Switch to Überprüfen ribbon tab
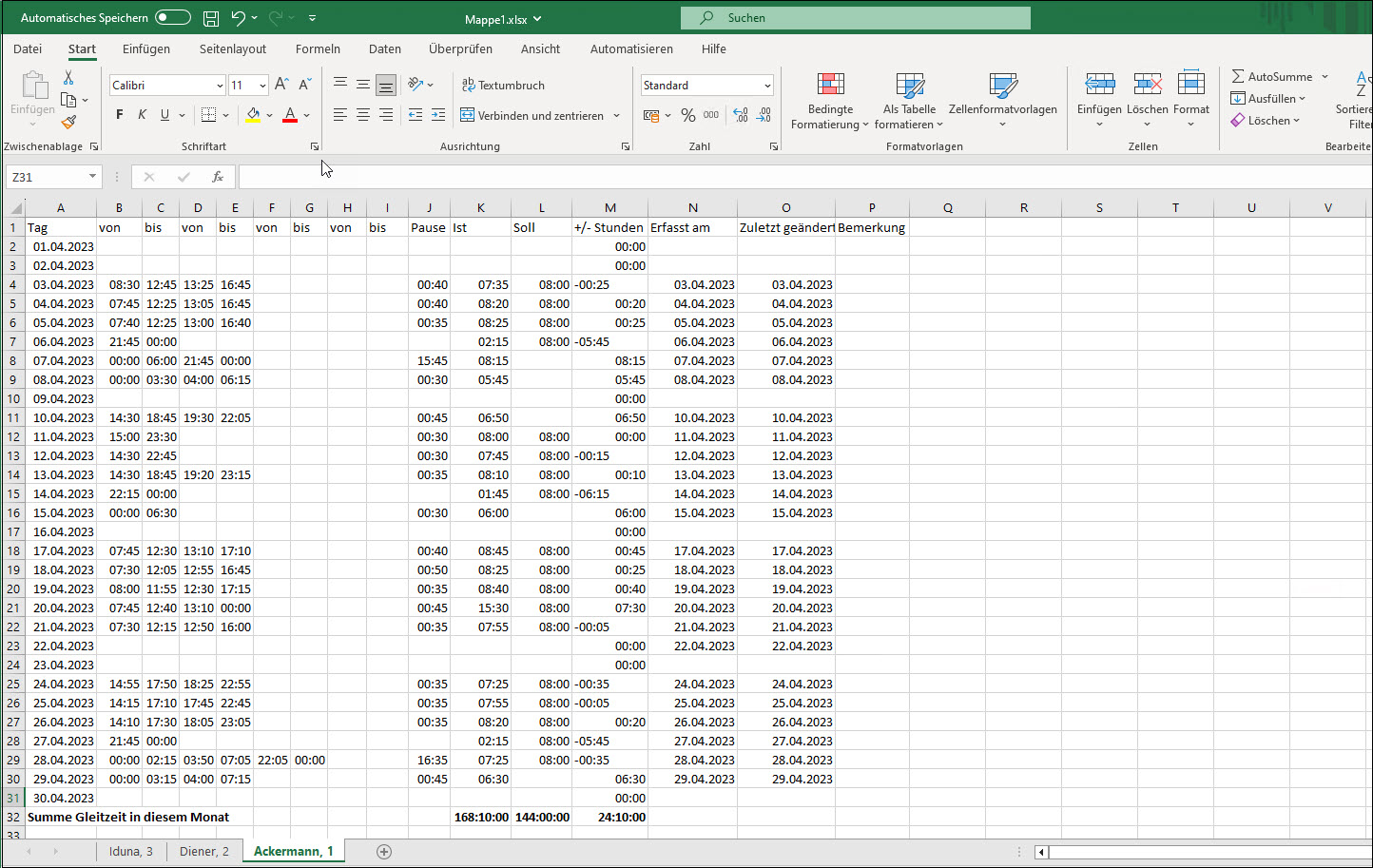Image resolution: width=1373 pixels, height=868 pixels. click(x=460, y=48)
